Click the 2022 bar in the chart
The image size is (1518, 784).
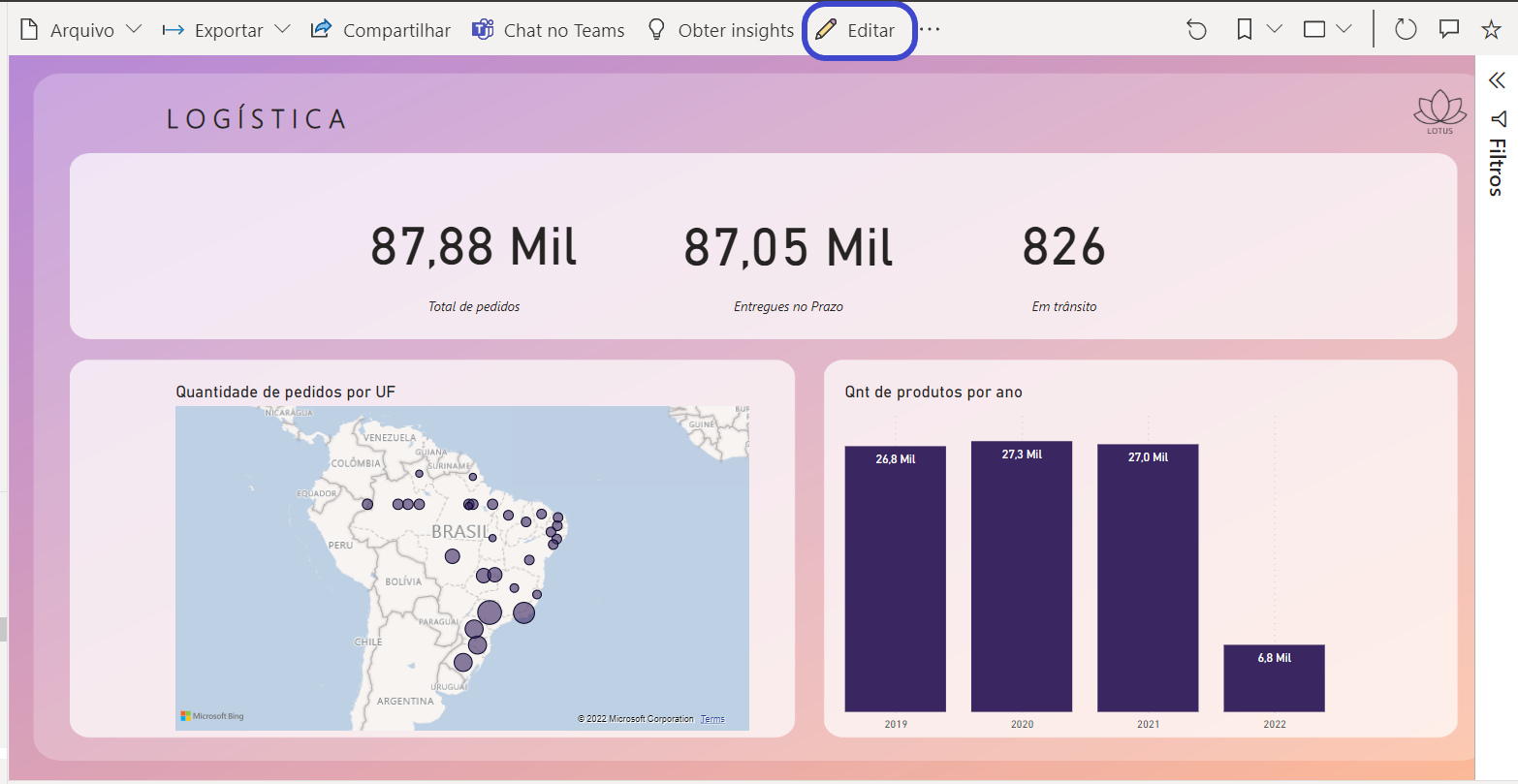1274,678
